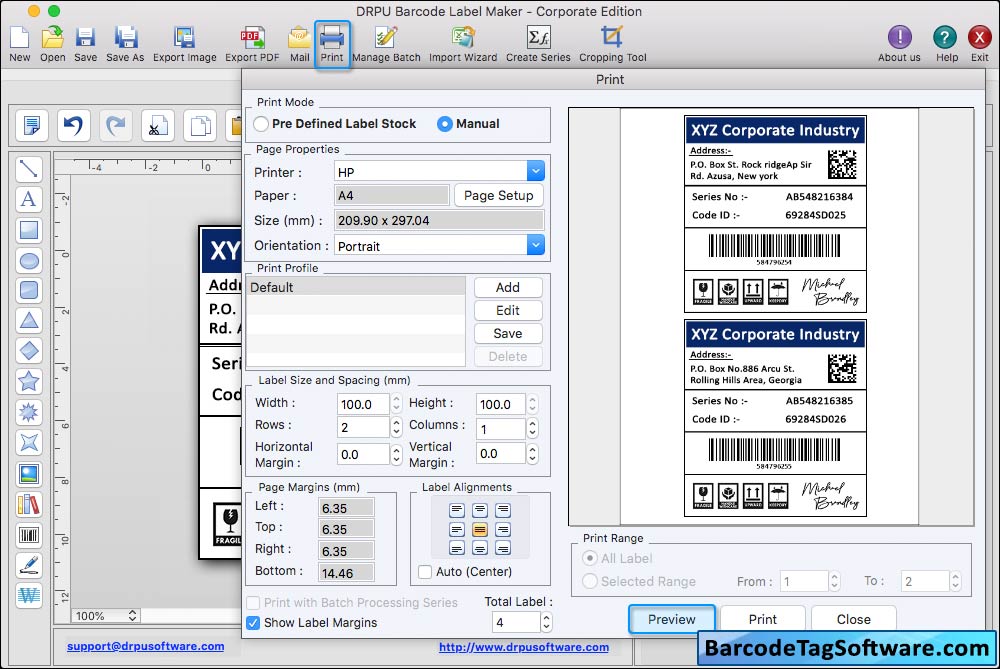
Task: Open support@drpusoftware.com link
Action: (x=145, y=646)
